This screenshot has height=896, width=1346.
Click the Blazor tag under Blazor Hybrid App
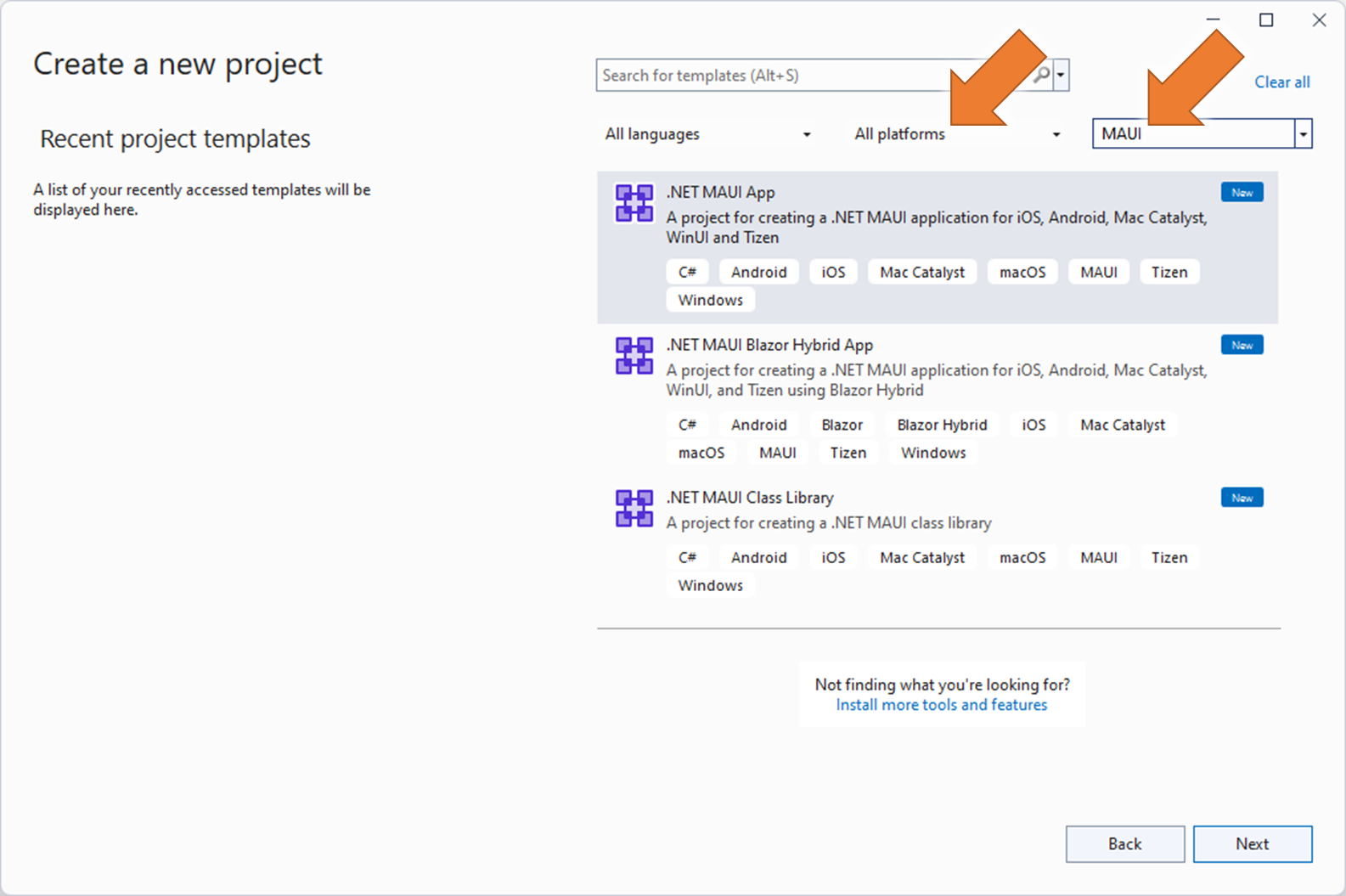[x=842, y=425]
